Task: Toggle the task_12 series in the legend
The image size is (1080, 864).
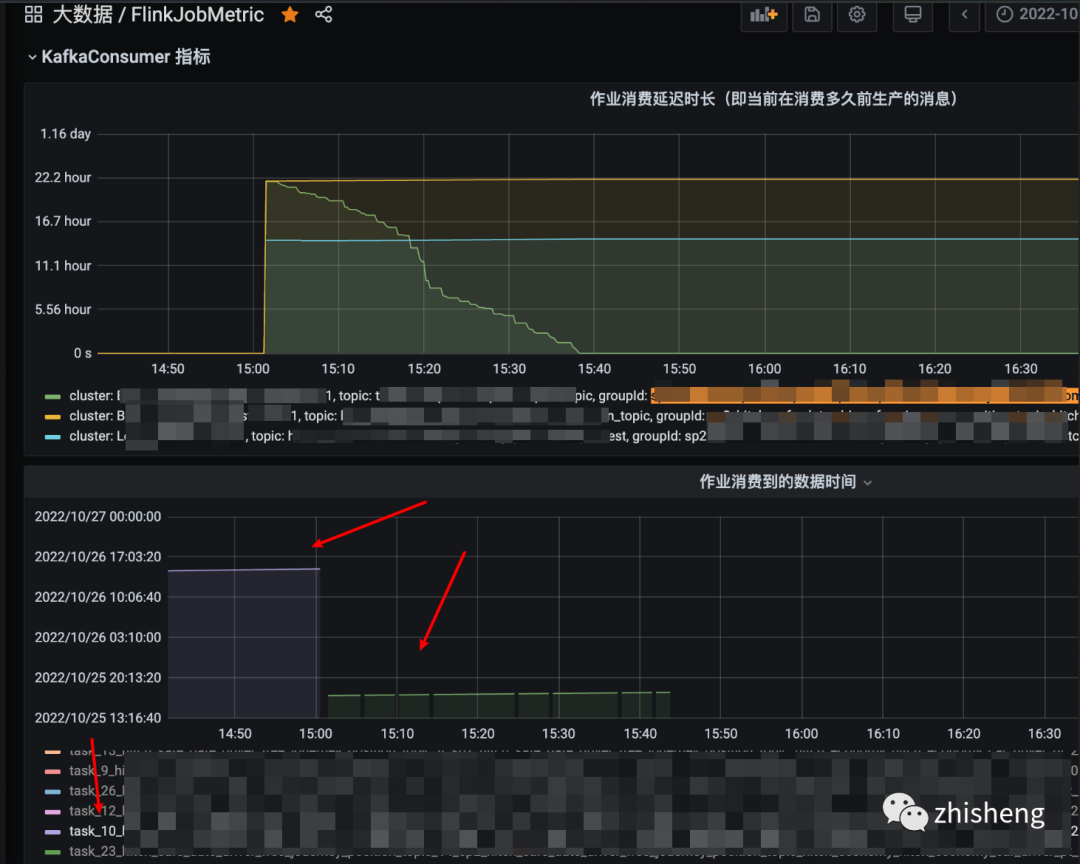Action: (x=573, y=811)
